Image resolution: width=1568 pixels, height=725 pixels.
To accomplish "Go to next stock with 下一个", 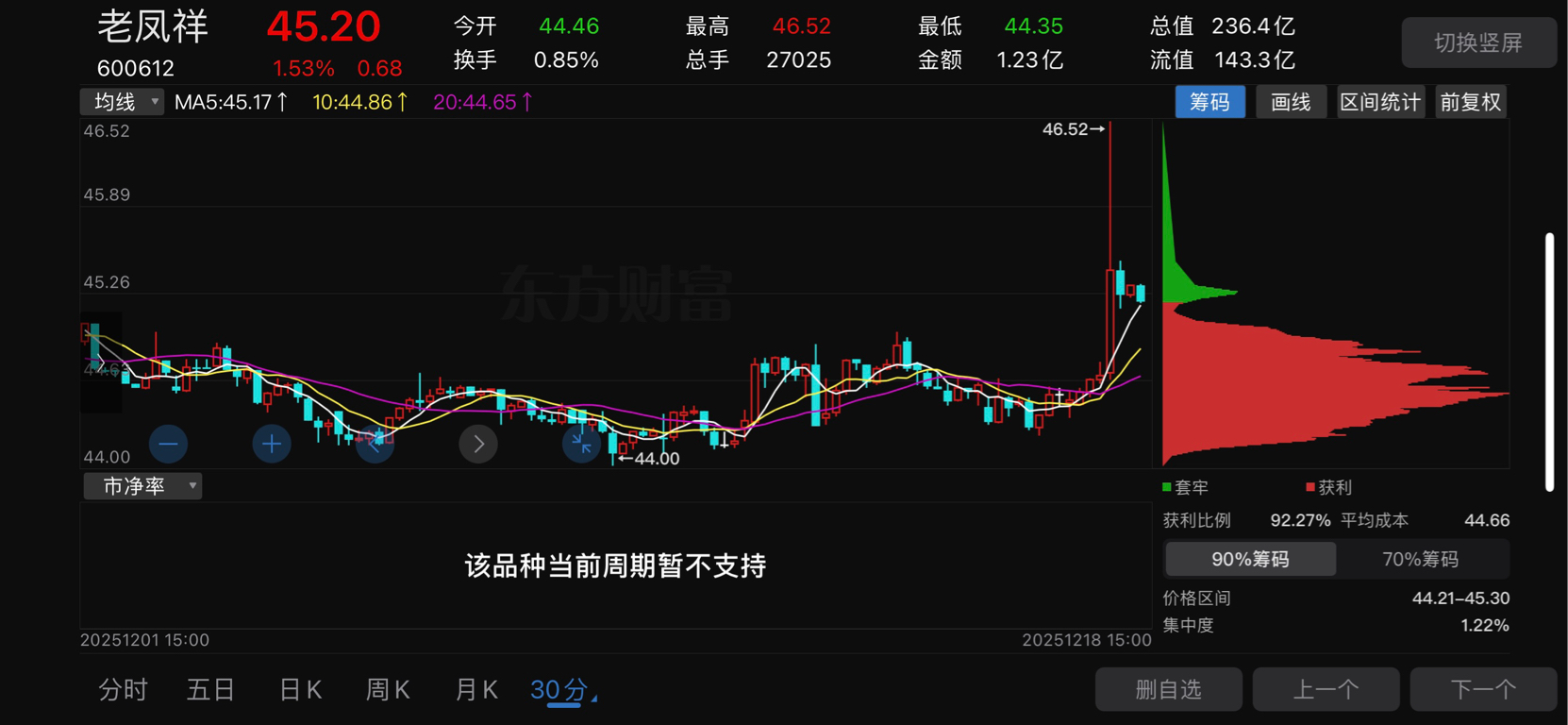I will (1483, 689).
